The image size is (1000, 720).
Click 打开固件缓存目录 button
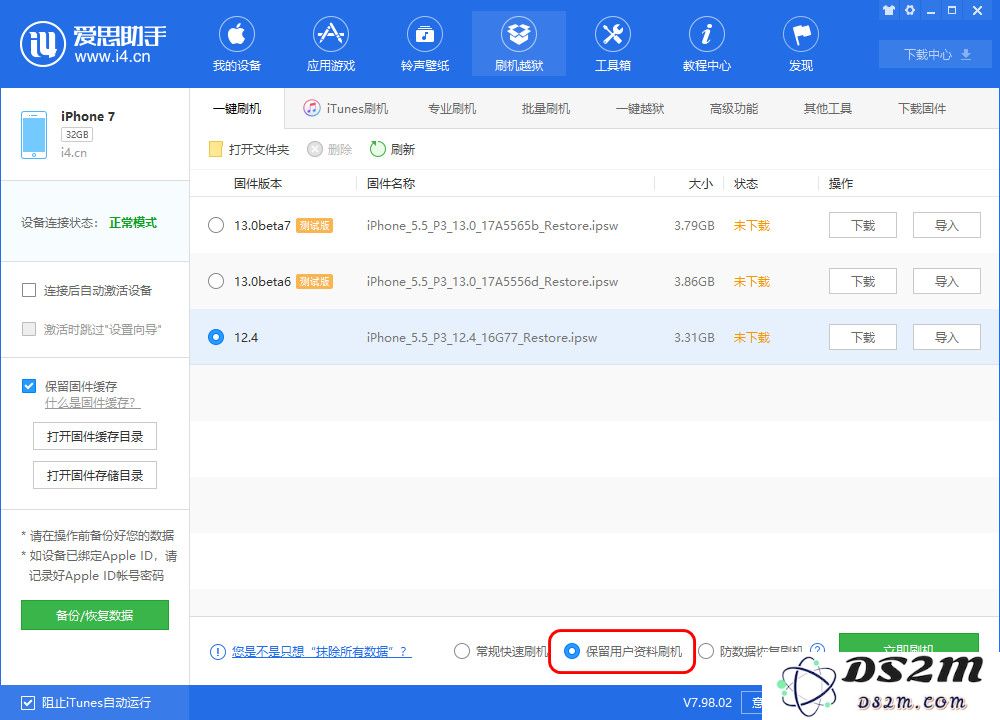pyautogui.click(x=95, y=436)
